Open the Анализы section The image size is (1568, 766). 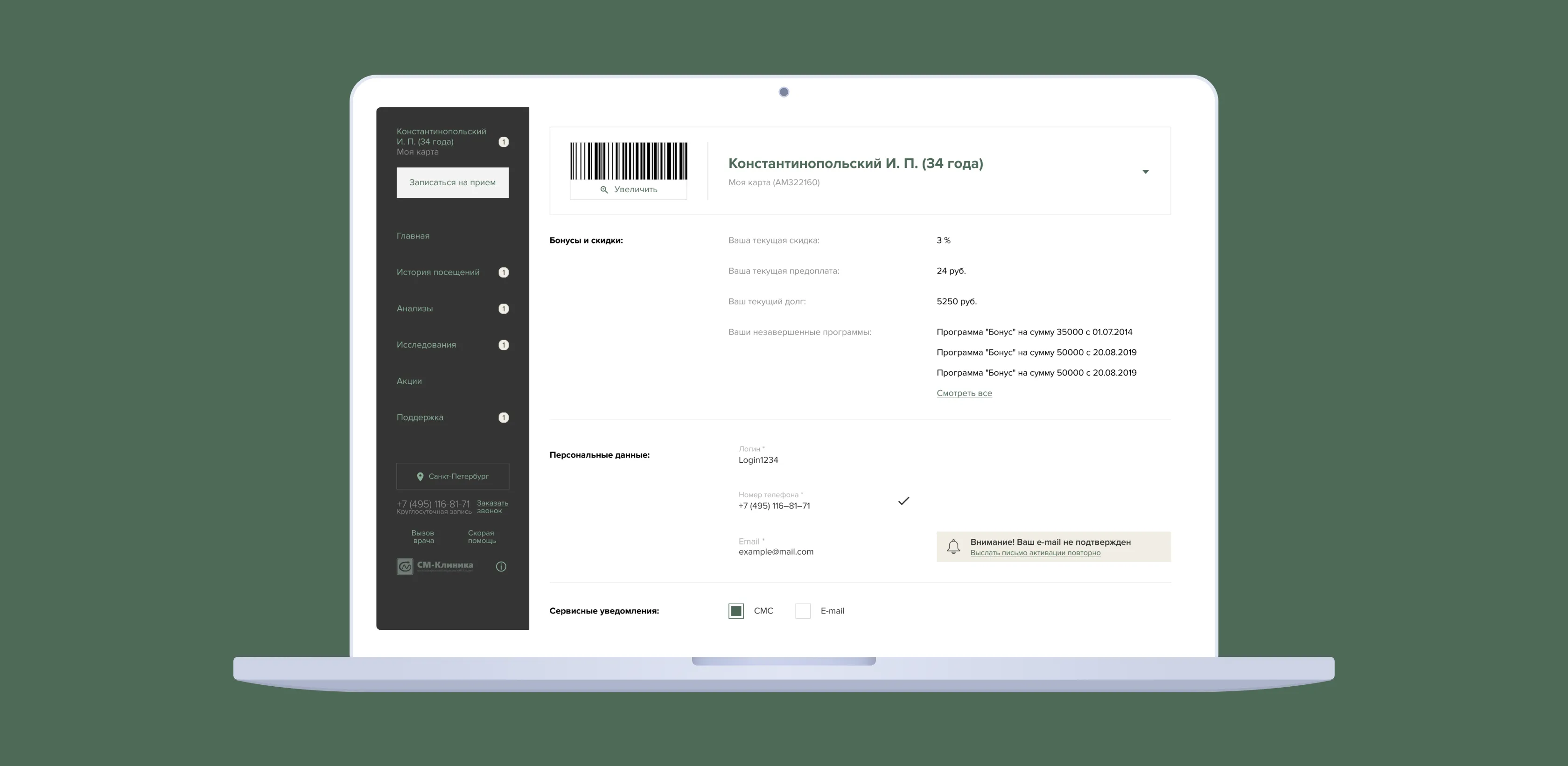(414, 308)
